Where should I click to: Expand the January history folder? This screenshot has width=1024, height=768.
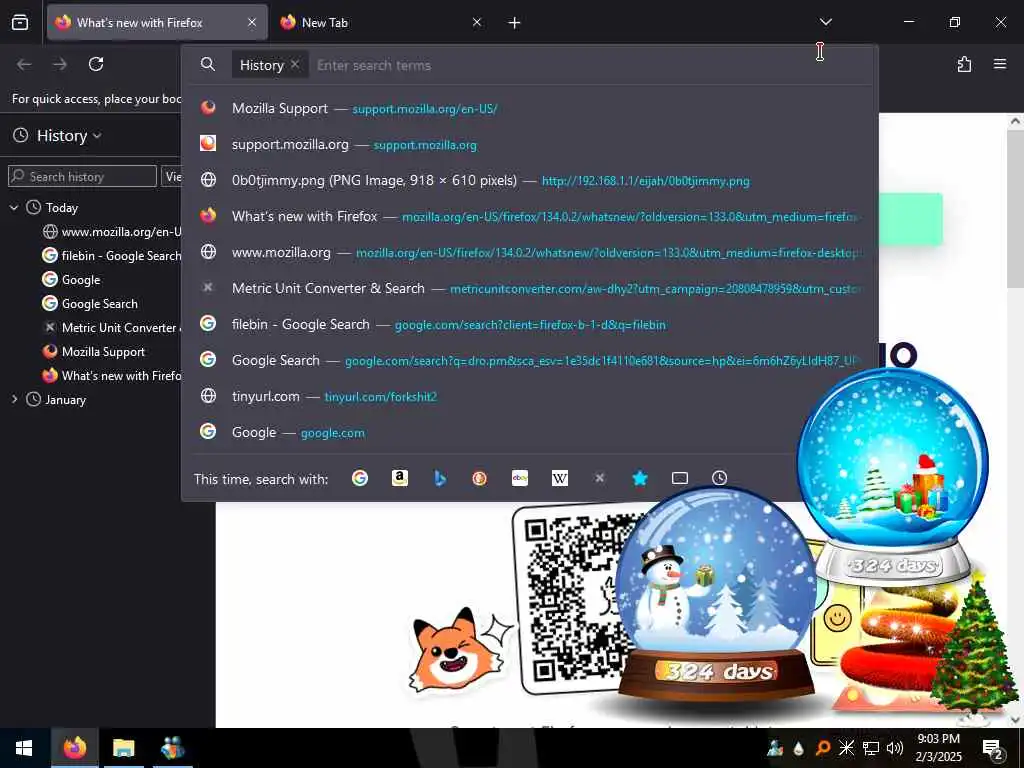pos(14,399)
